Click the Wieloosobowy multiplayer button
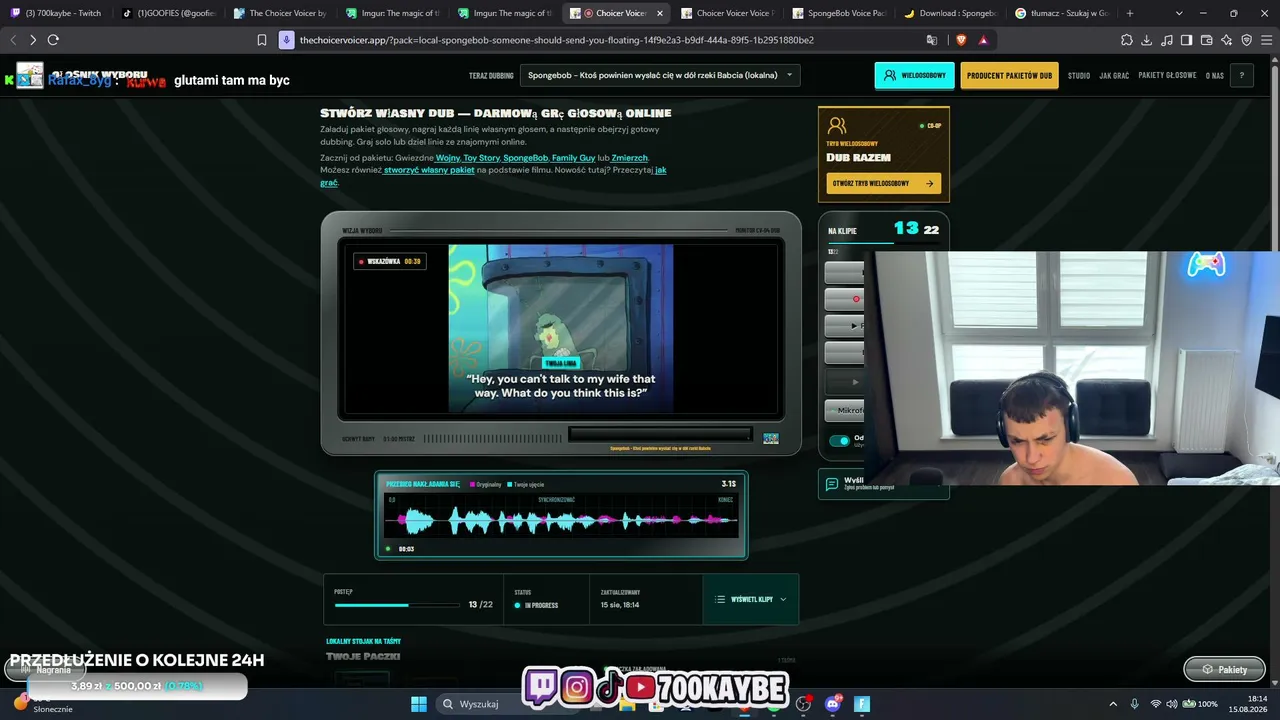The image size is (1280, 720). pos(914,76)
